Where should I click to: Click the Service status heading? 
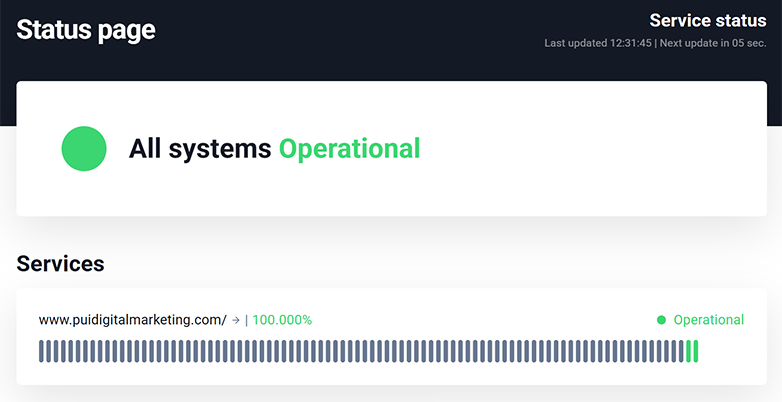pos(707,20)
